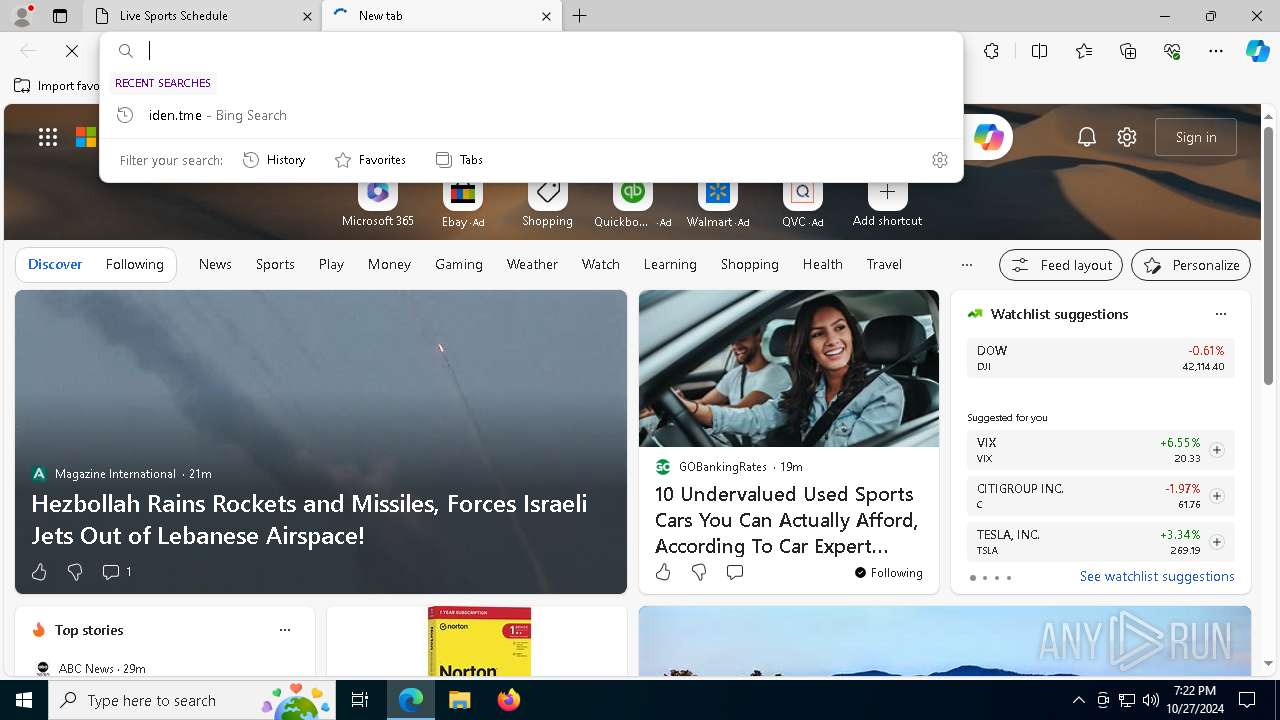This screenshot has width=1280, height=720.
Task: Open File Explorer from taskbar
Action: pyautogui.click(x=459, y=700)
